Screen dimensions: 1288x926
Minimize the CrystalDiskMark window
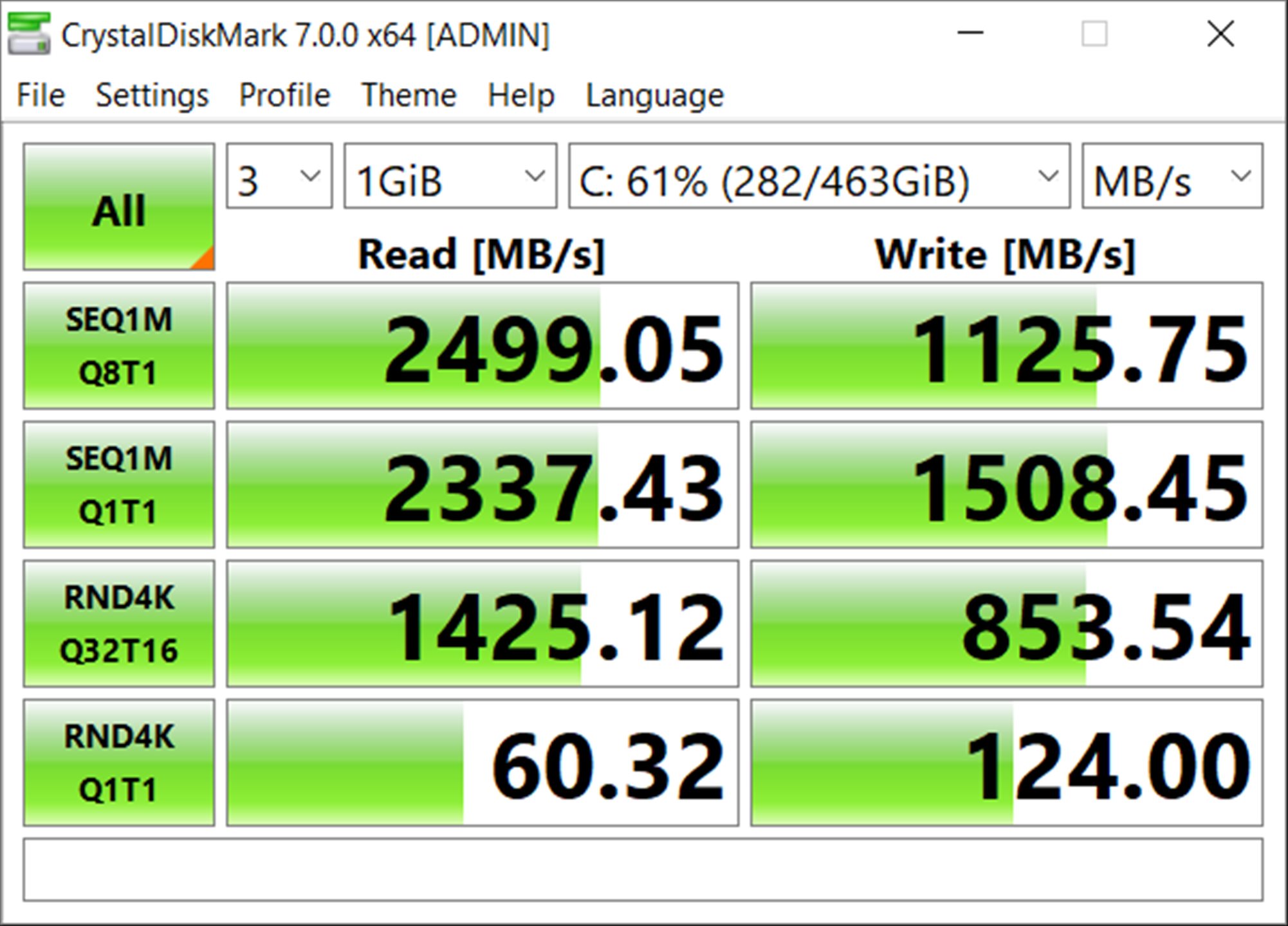pos(970,33)
